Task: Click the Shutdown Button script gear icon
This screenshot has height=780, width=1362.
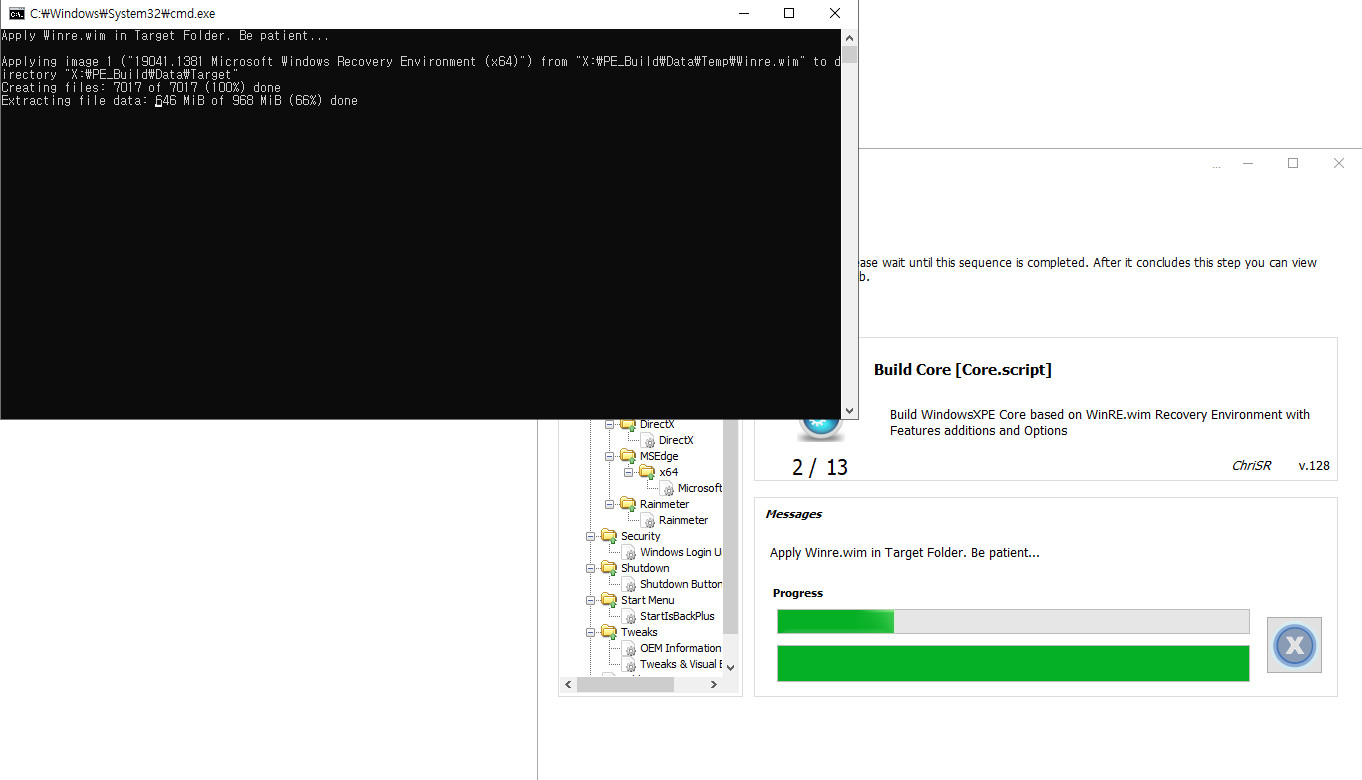Action: click(630, 585)
